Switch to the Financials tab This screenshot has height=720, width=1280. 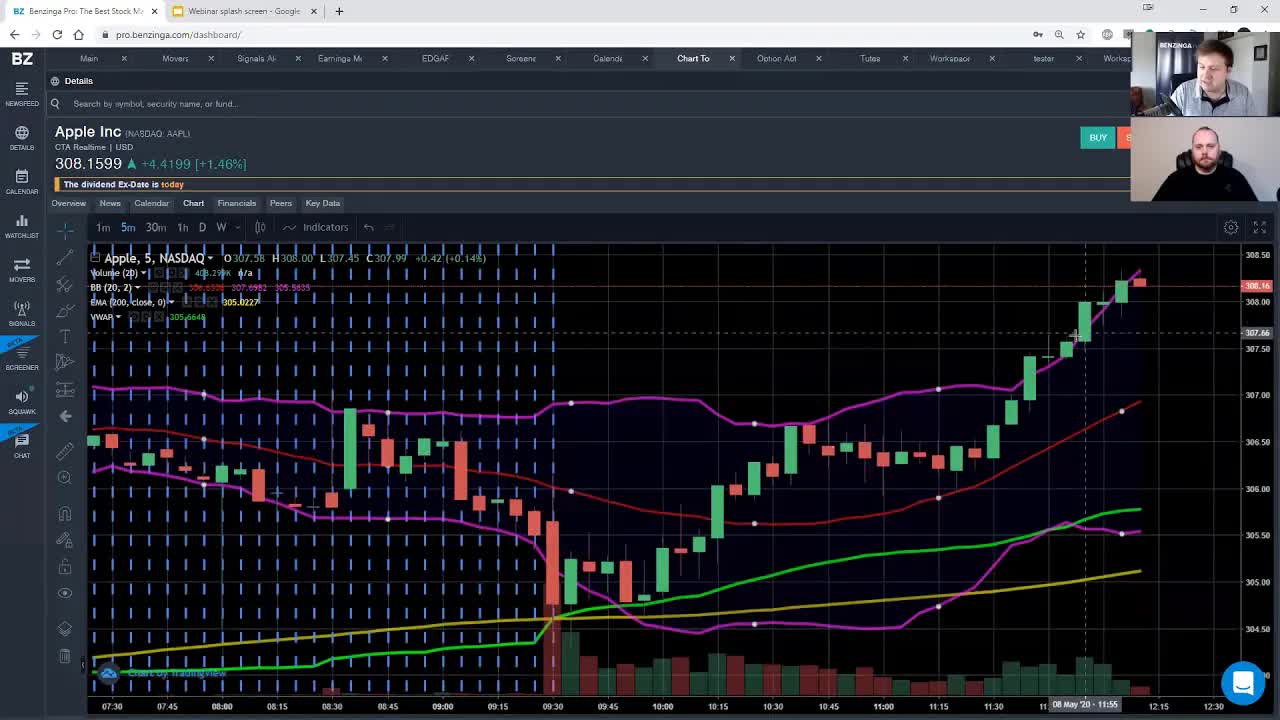tap(237, 203)
